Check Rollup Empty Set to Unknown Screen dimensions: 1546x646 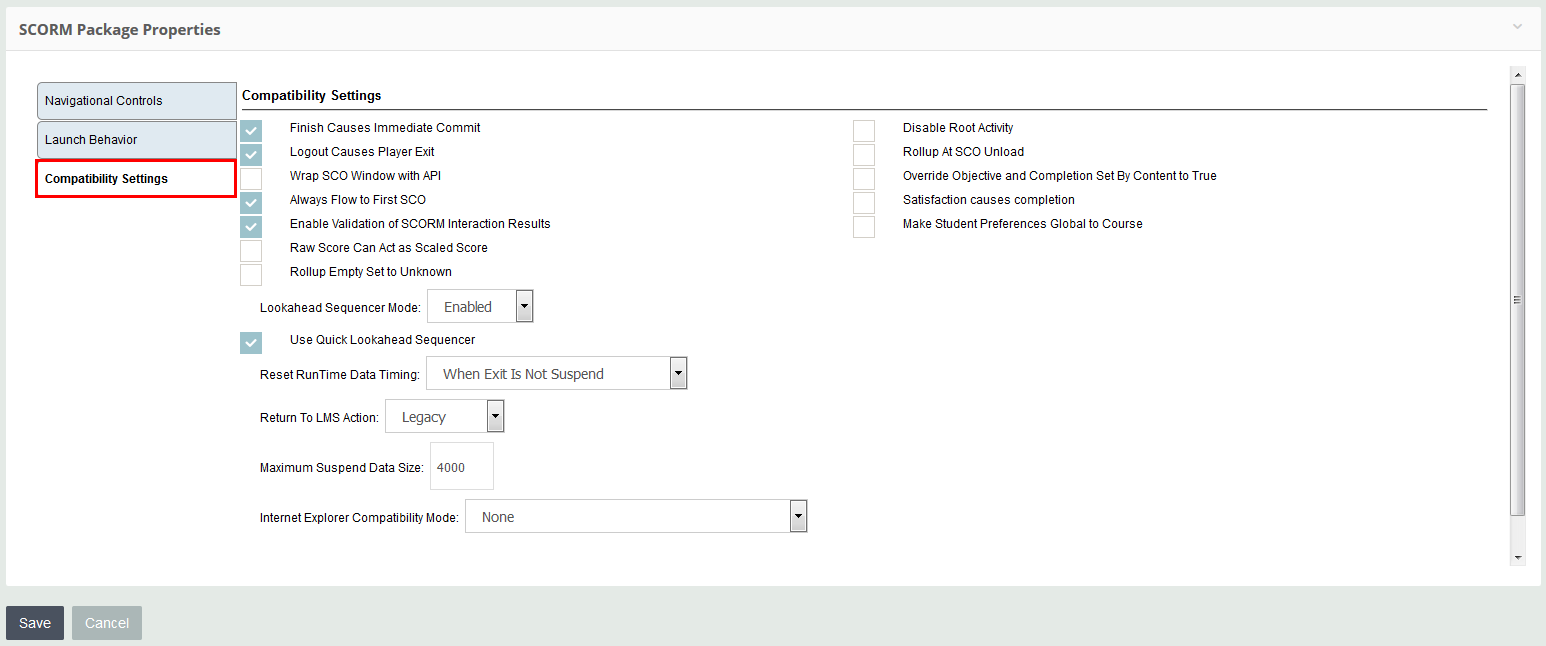click(251, 274)
